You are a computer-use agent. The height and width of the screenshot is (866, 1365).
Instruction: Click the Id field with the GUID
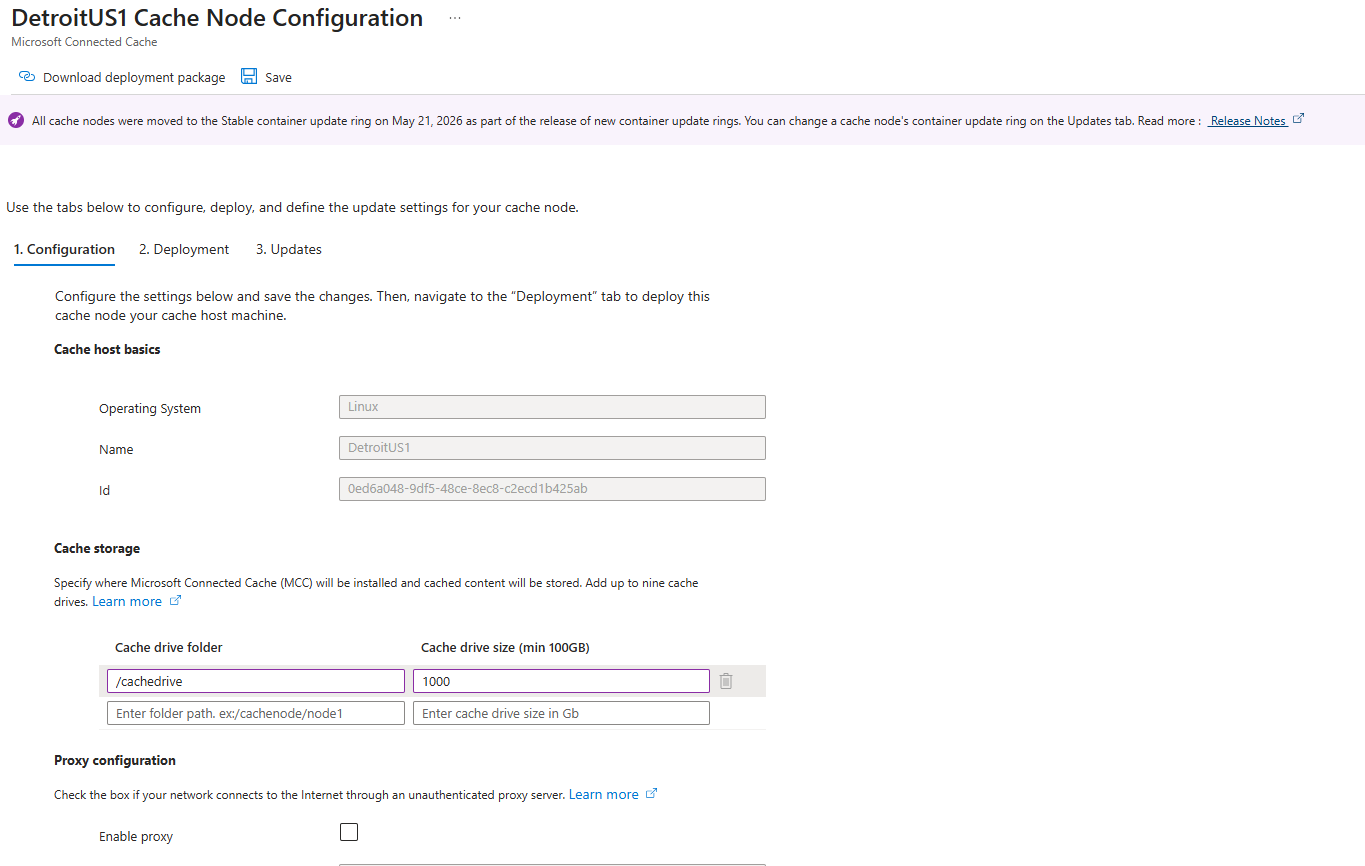pyautogui.click(x=552, y=489)
